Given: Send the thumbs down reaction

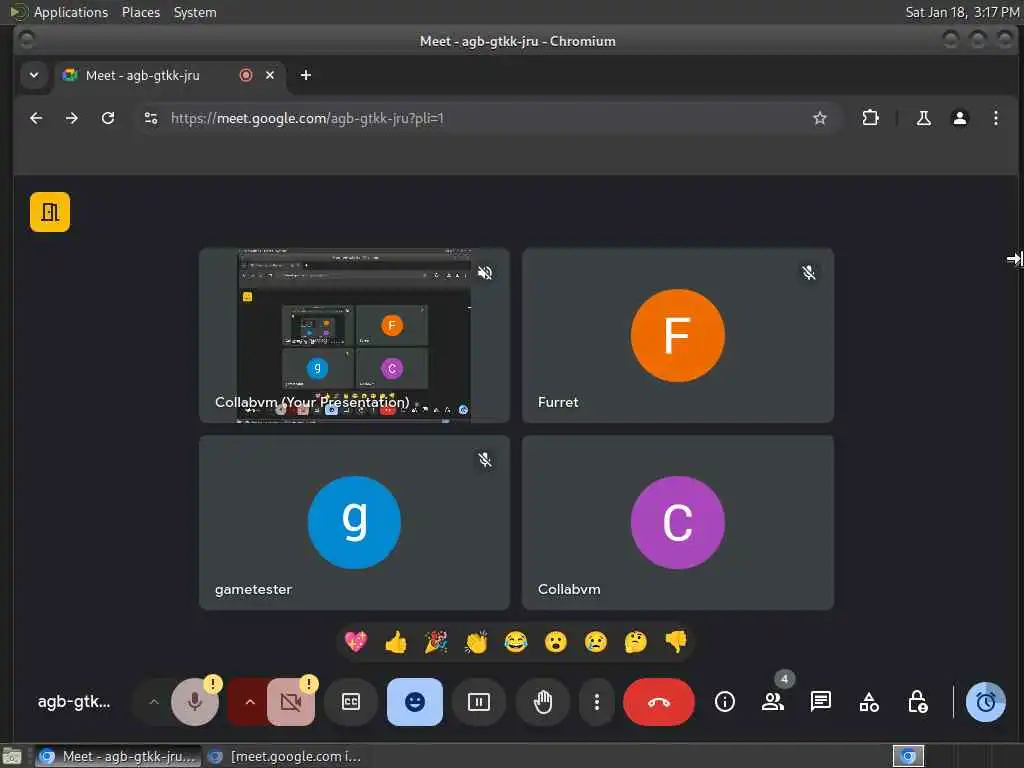Looking at the screenshot, I should [675, 642].
